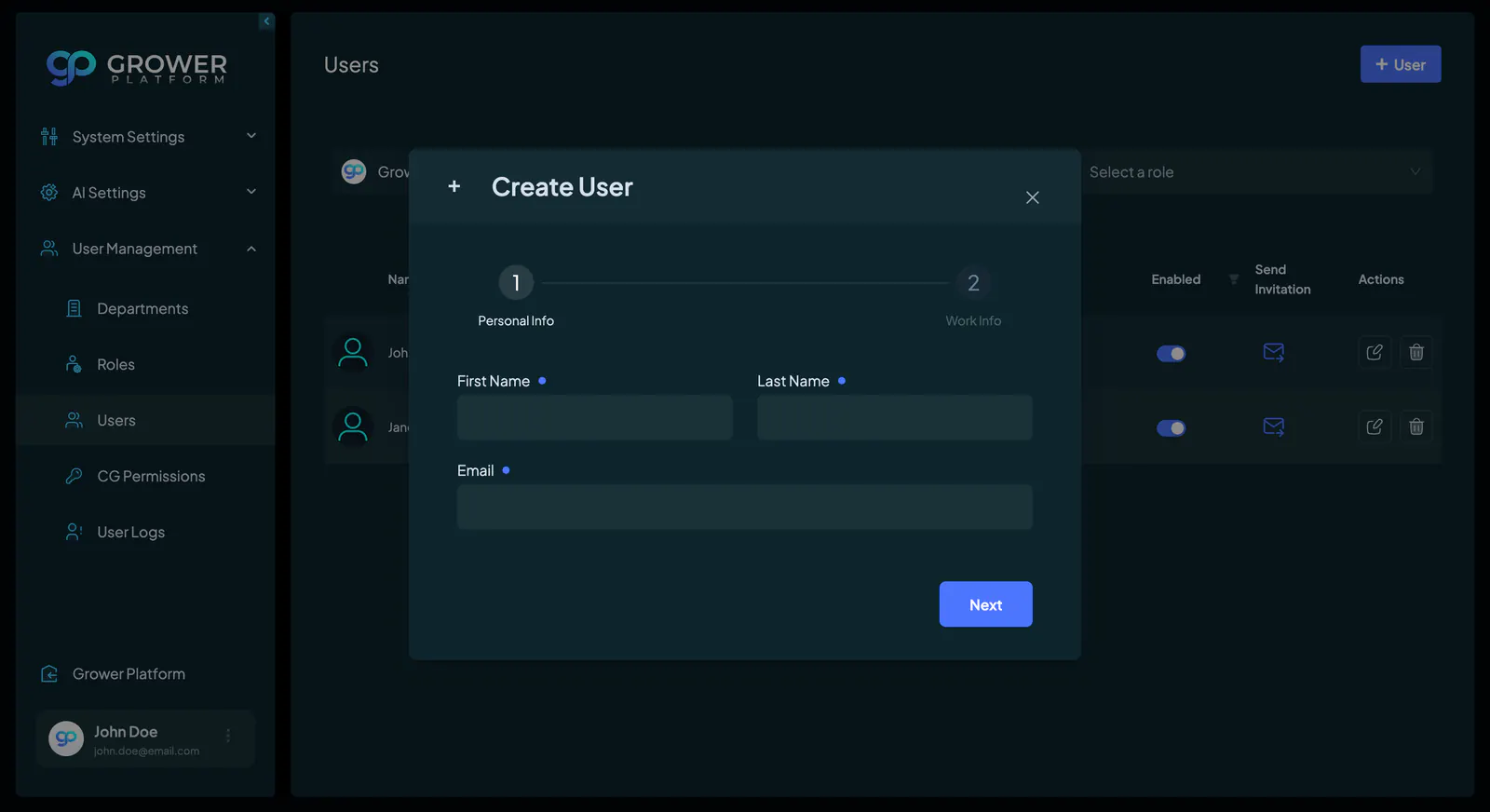This screenshot has height=812, width=1490.
Task: Delete the first user row
Action: [1416, 352]
